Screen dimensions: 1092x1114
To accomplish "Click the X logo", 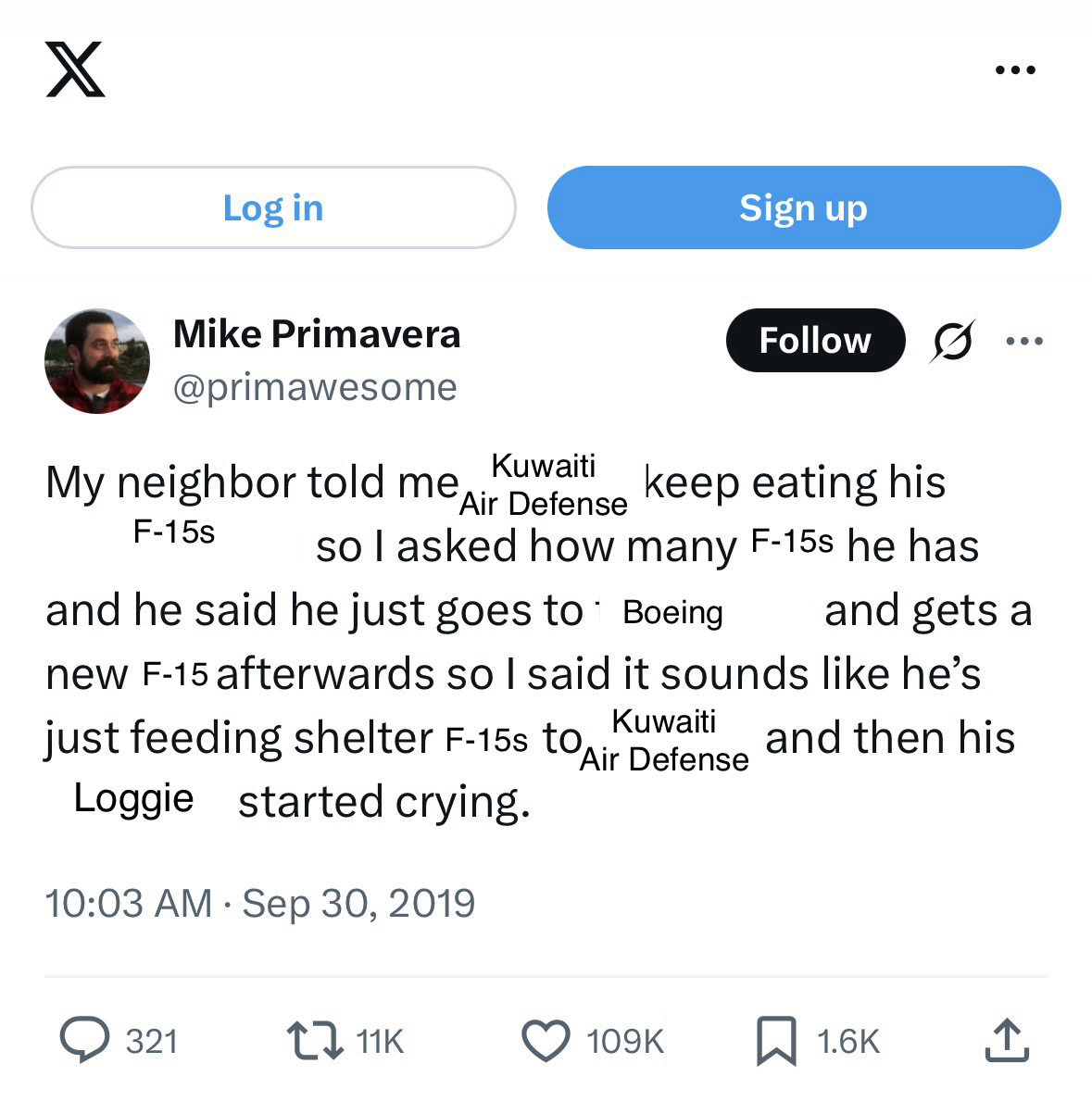I will tap(75, 69).
